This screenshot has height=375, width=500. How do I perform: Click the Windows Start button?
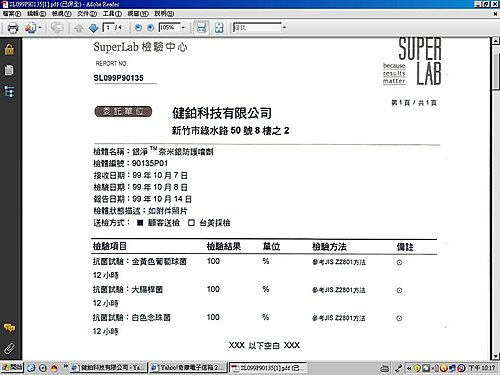coord(12,368)
